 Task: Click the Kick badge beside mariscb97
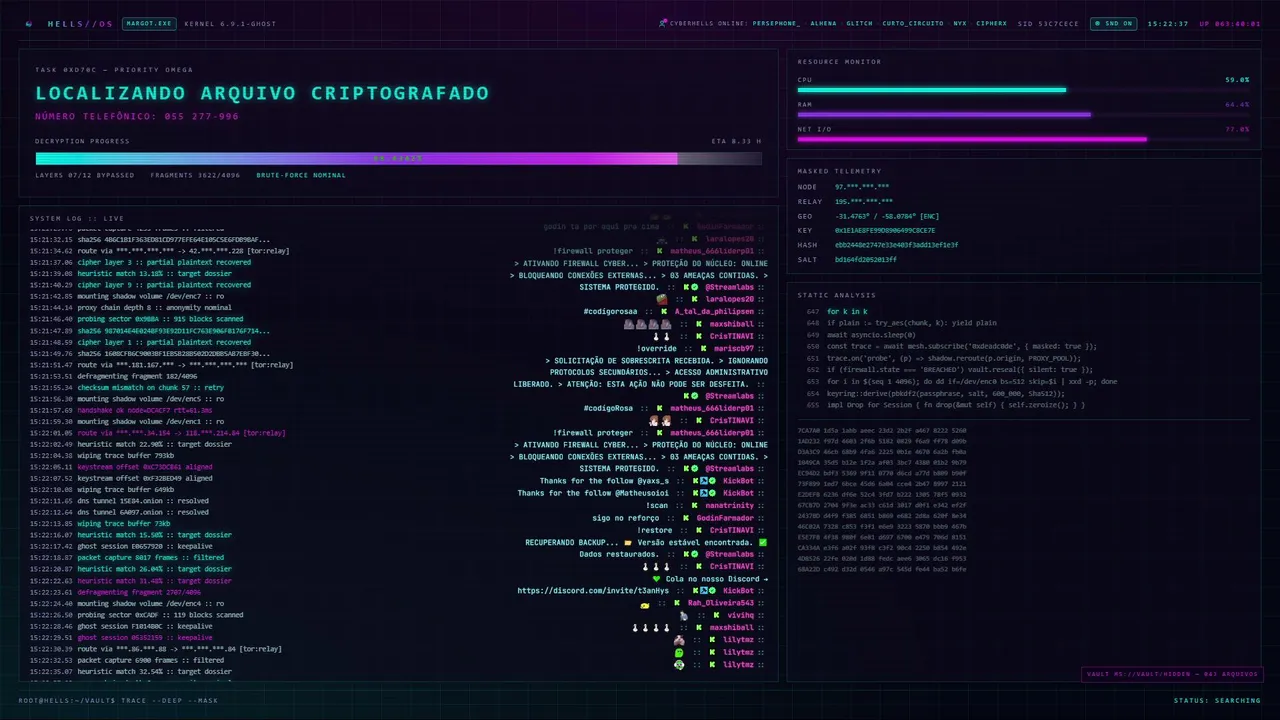pyautogui.click(x=703, y=348)
